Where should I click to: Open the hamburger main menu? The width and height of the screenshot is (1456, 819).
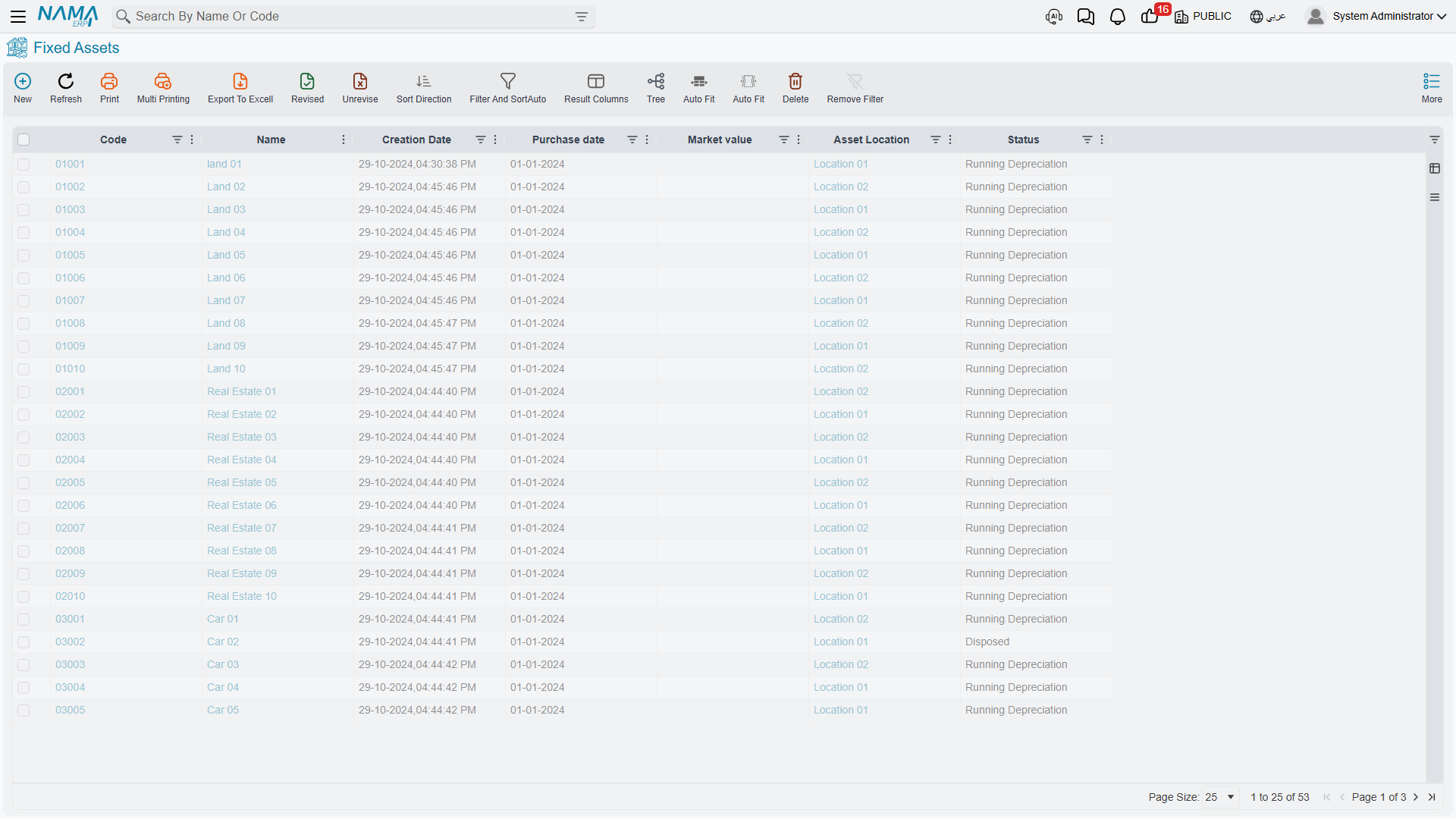tap(18, 16)
